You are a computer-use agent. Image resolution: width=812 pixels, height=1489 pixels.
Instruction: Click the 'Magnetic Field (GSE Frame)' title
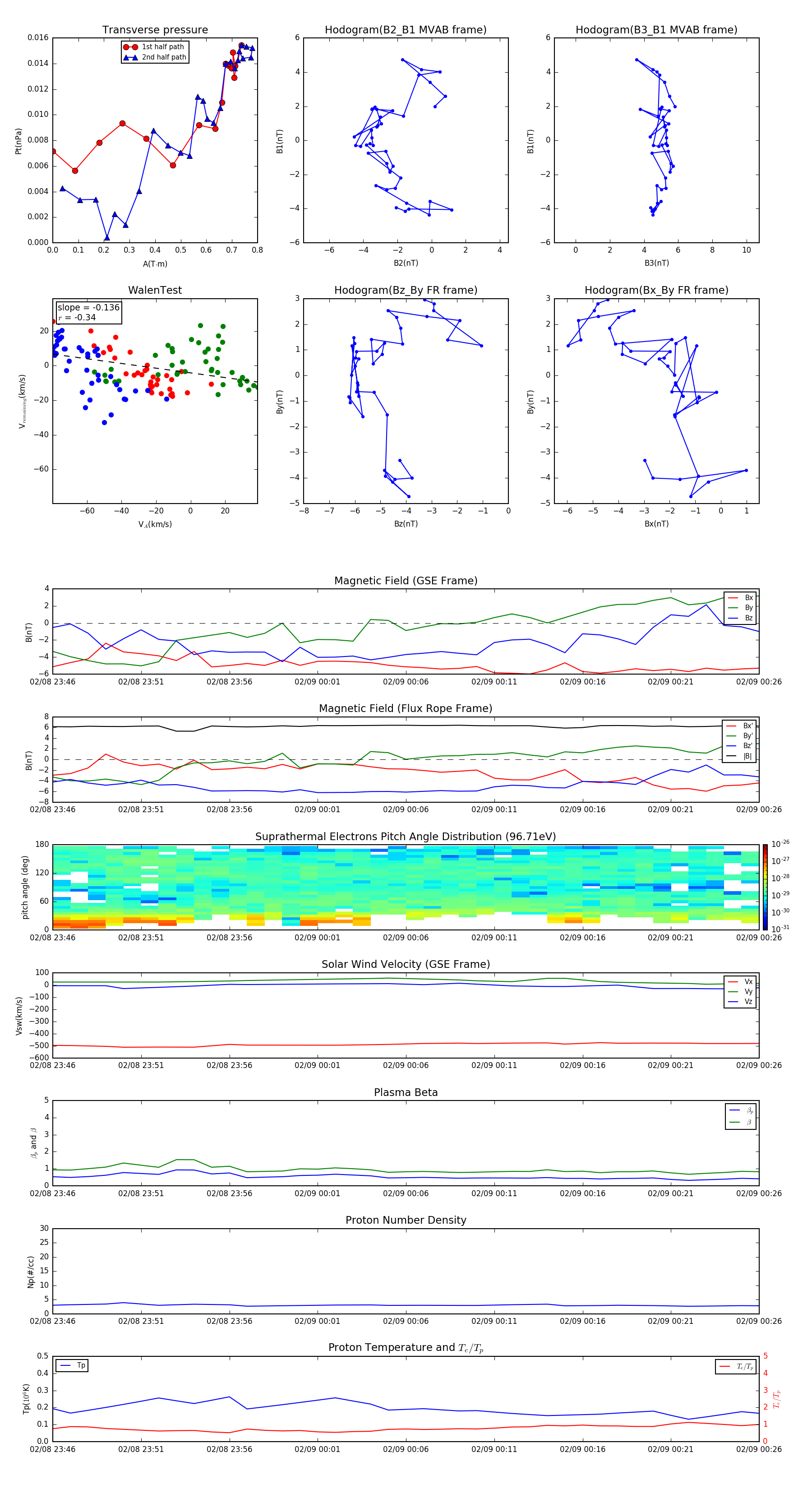[x=406, y=581]
